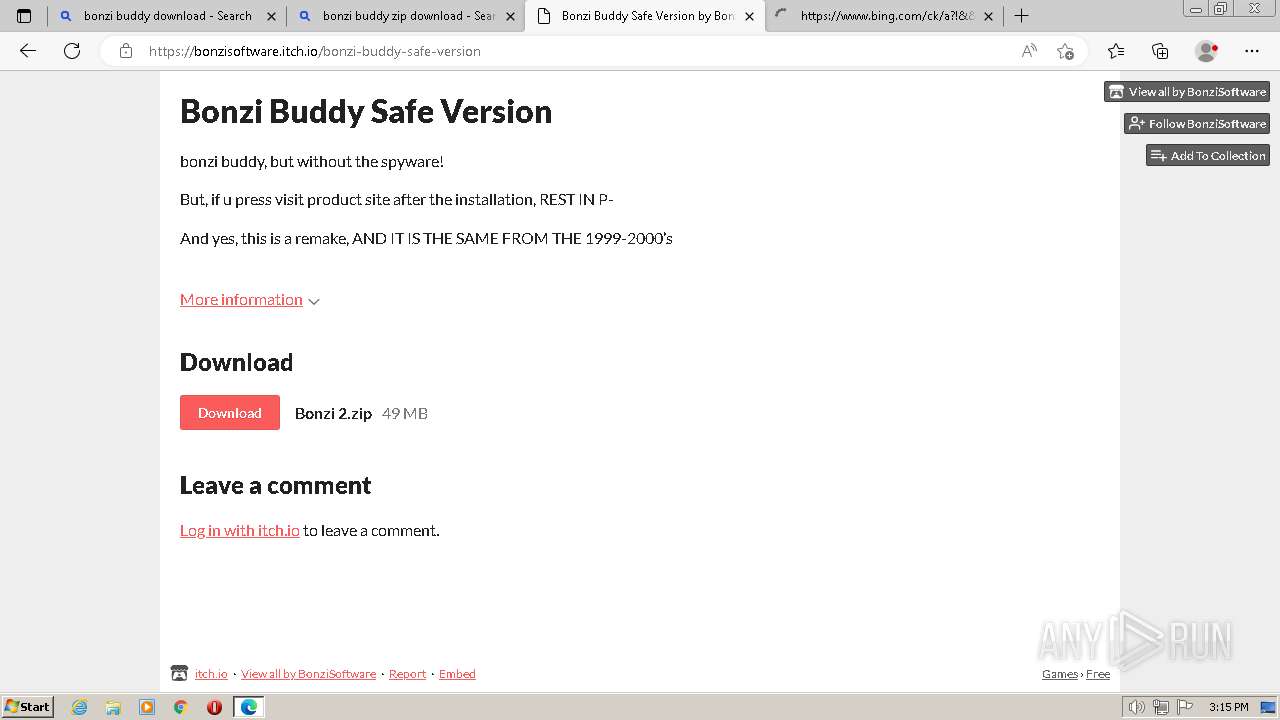
Task: Open the tab actions menu icon
Action: click(x=24, y=16)
